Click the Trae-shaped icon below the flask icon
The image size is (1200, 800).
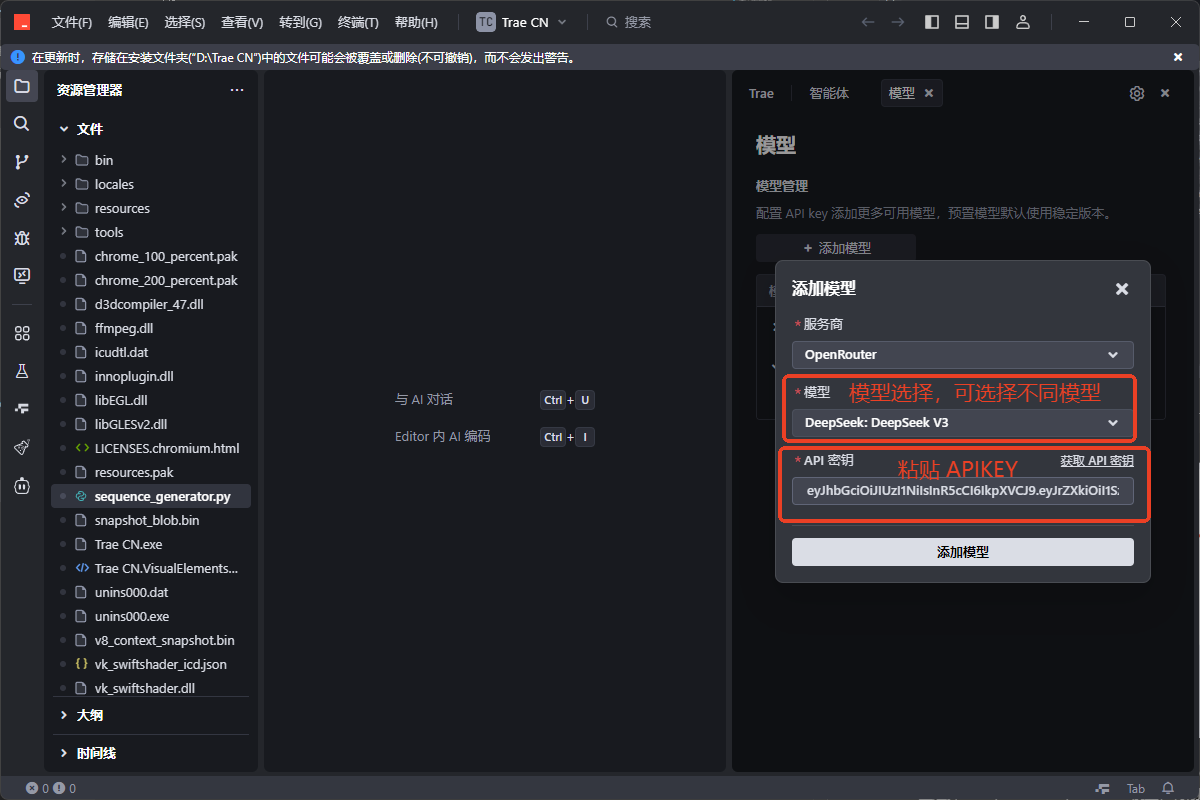click(22, 409)
